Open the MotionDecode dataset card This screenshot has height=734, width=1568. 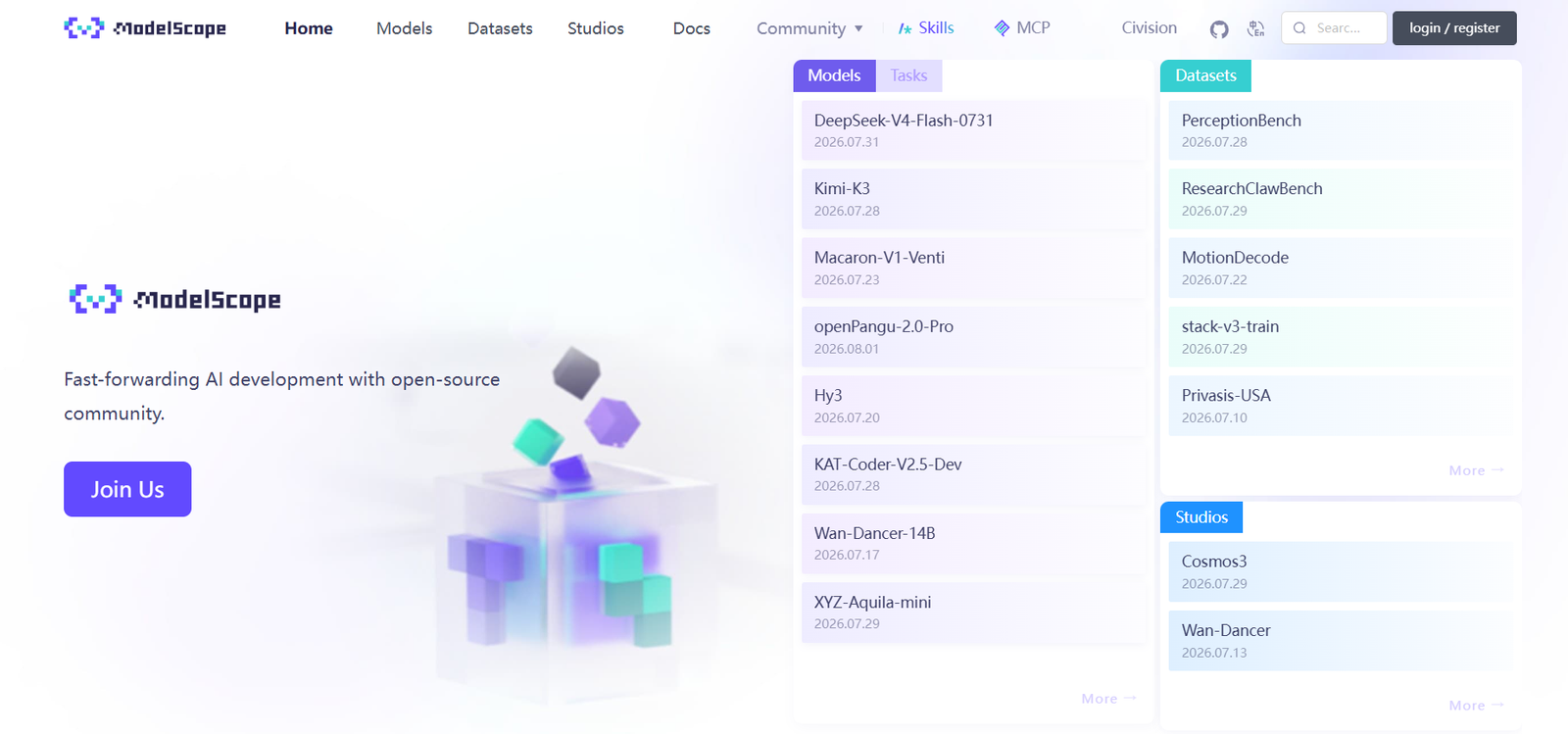click(x=1341, y=268)
